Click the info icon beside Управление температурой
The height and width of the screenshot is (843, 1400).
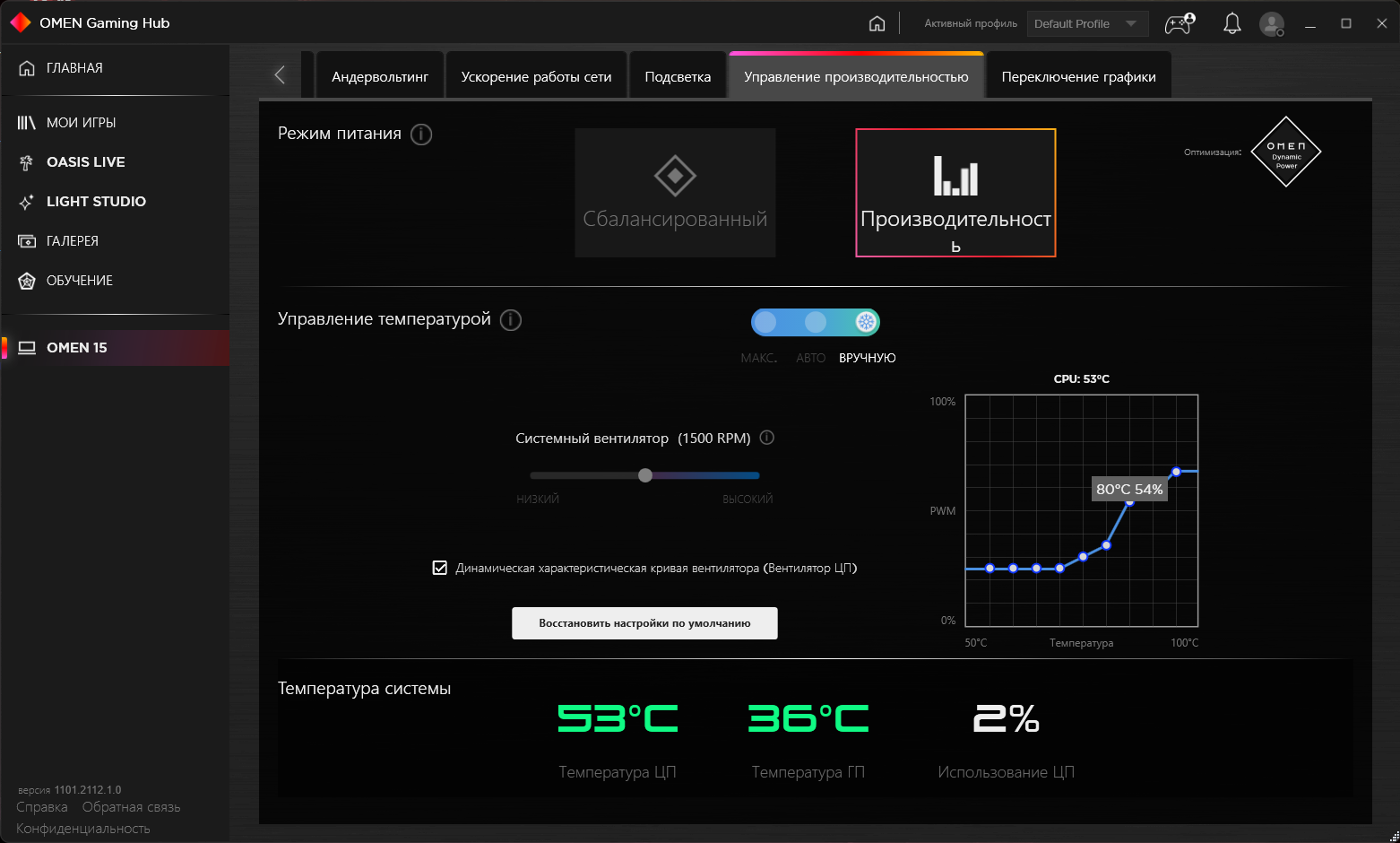[x=511, y=320]
